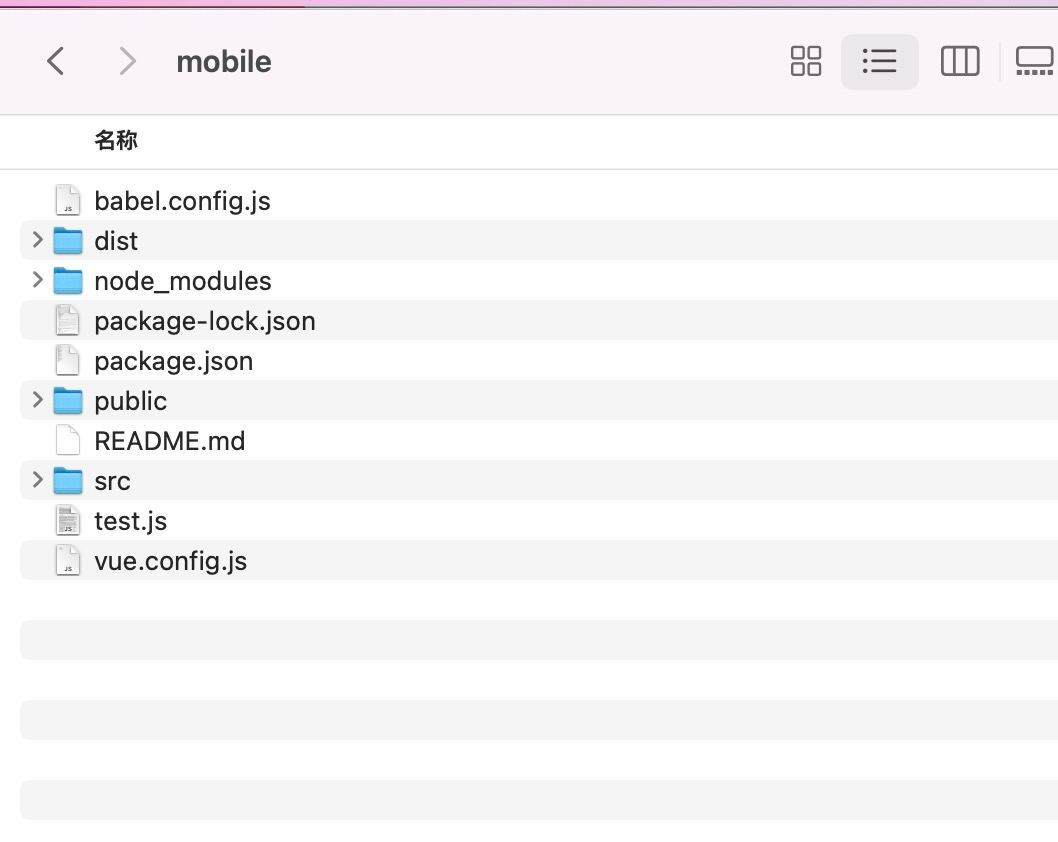The width and height of the screenshot is (1058, 842).
Task: Expand the dist folder
Action: pos(37,240)
